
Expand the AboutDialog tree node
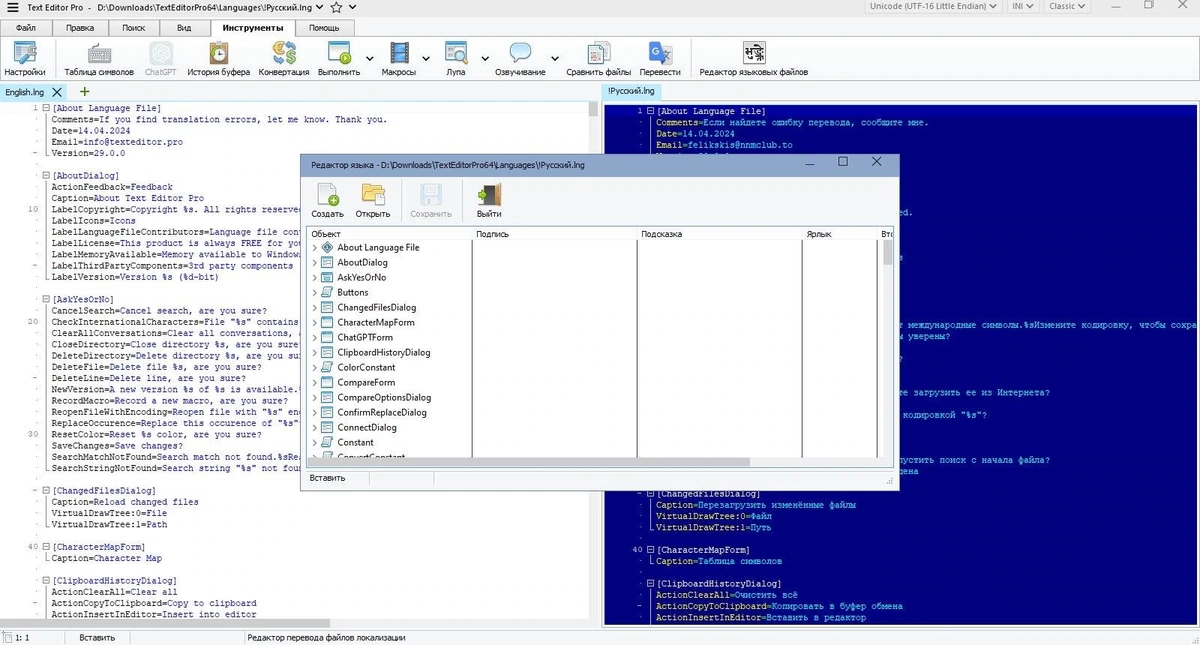click(315, 262)
